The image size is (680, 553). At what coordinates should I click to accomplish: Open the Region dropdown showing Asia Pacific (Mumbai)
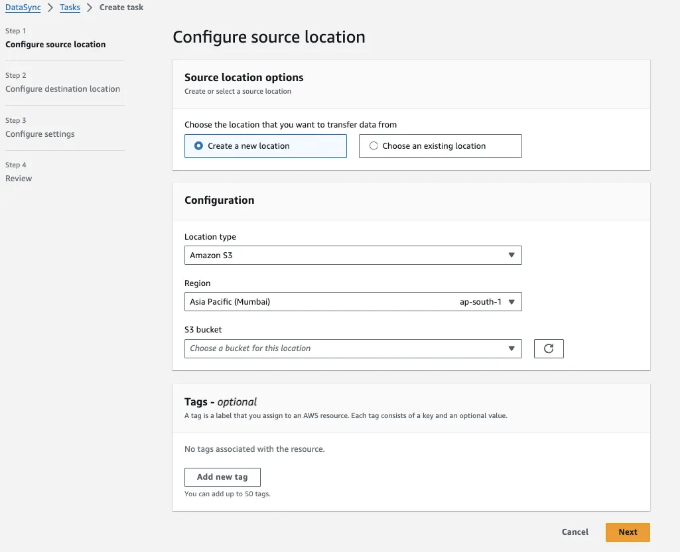point(353,301)
